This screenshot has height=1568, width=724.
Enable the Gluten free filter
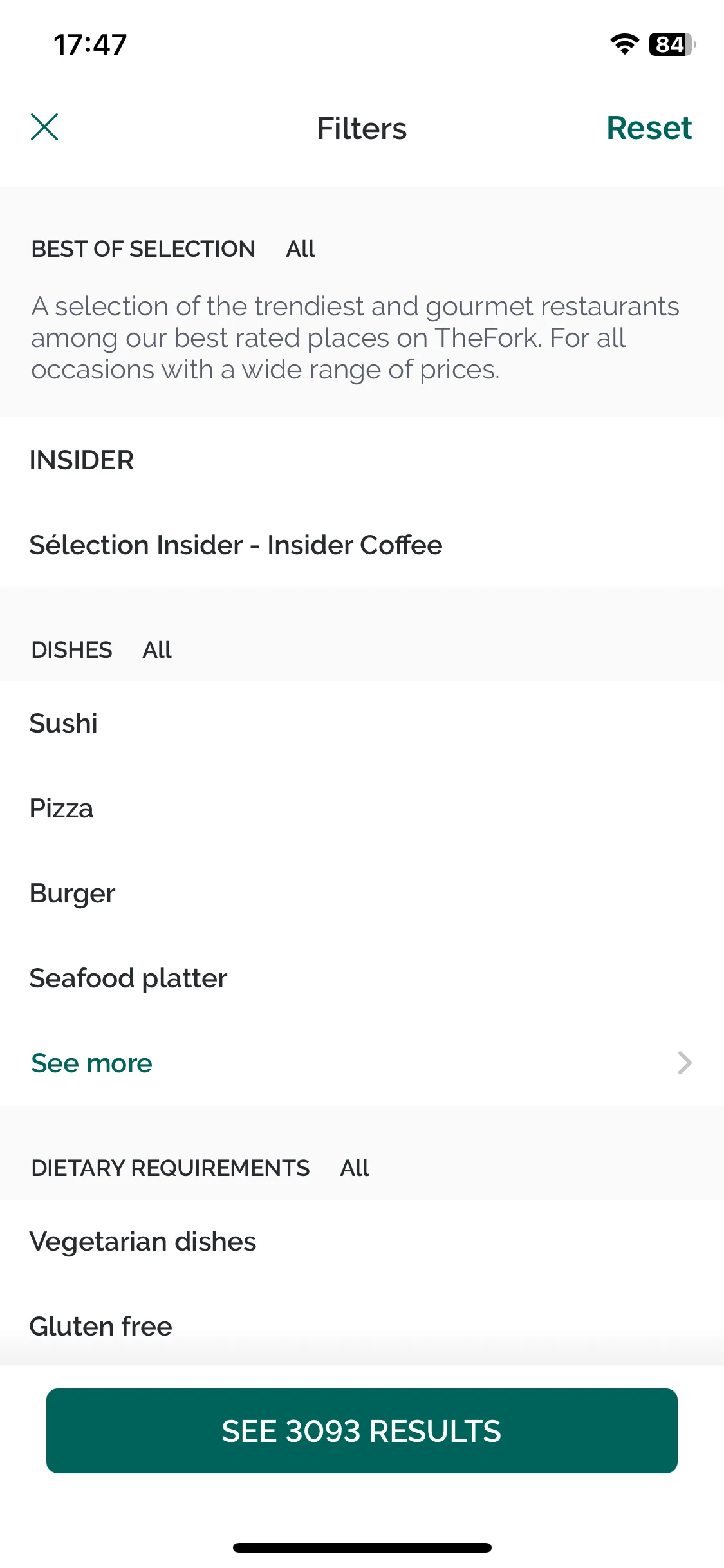pyautogui.click(x=362, y=1327)
